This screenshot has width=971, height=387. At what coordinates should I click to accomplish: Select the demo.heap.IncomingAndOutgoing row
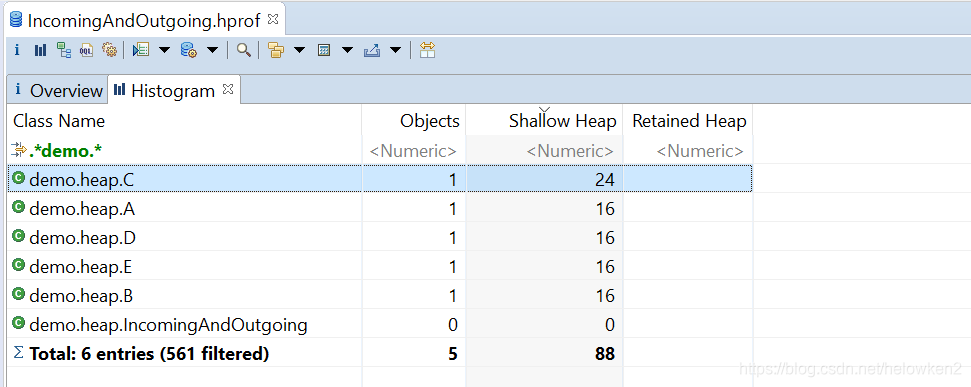click(x=380, y=325)
